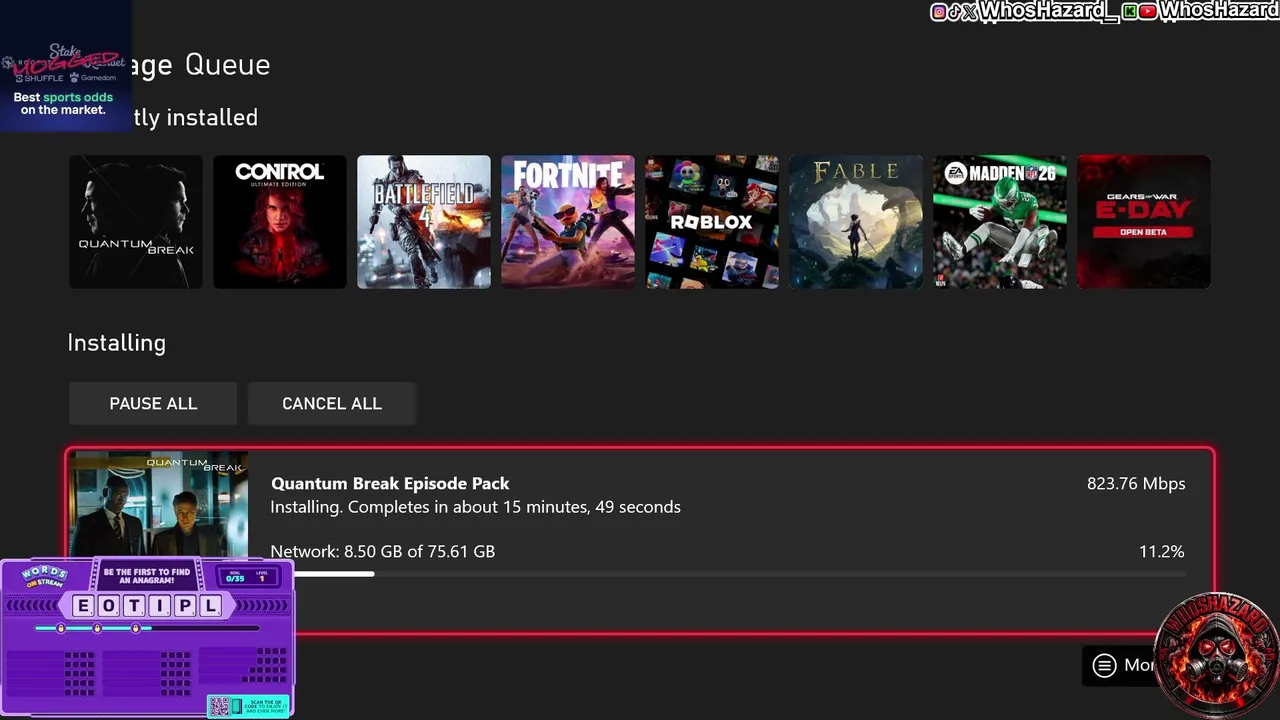Click the anagram game progress bar
This screenshot has width=1280, height=720.
tap(147, 628)
